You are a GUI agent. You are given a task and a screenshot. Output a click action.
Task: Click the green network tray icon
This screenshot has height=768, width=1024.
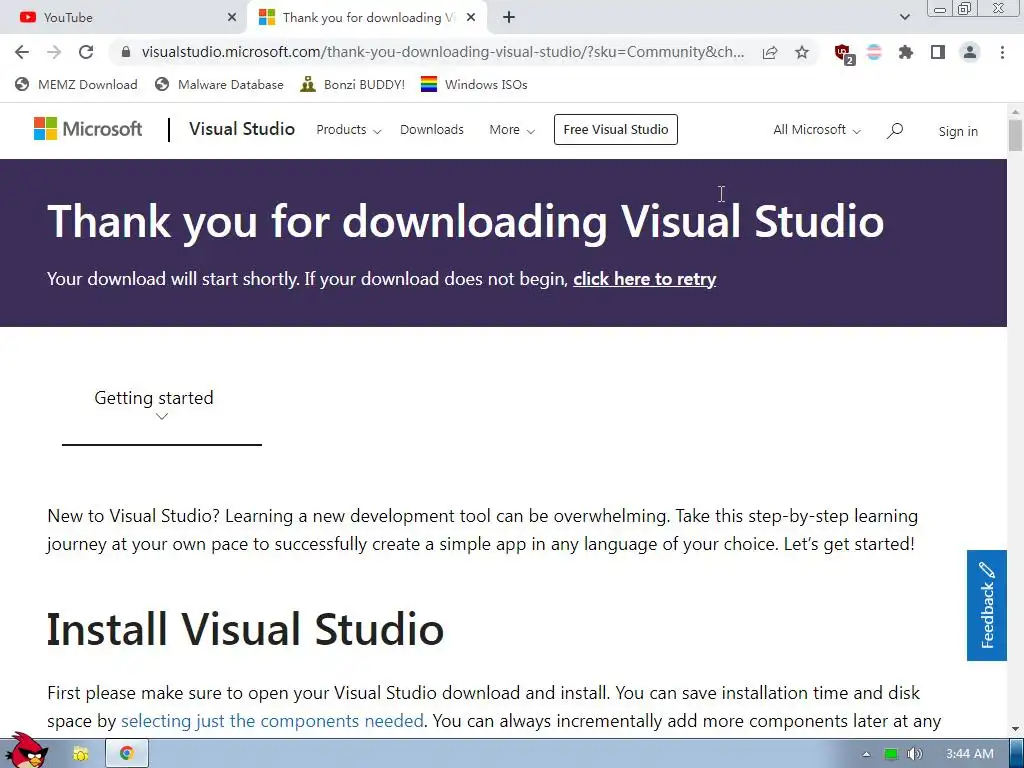pyautogui.click(x=891, y=754)
